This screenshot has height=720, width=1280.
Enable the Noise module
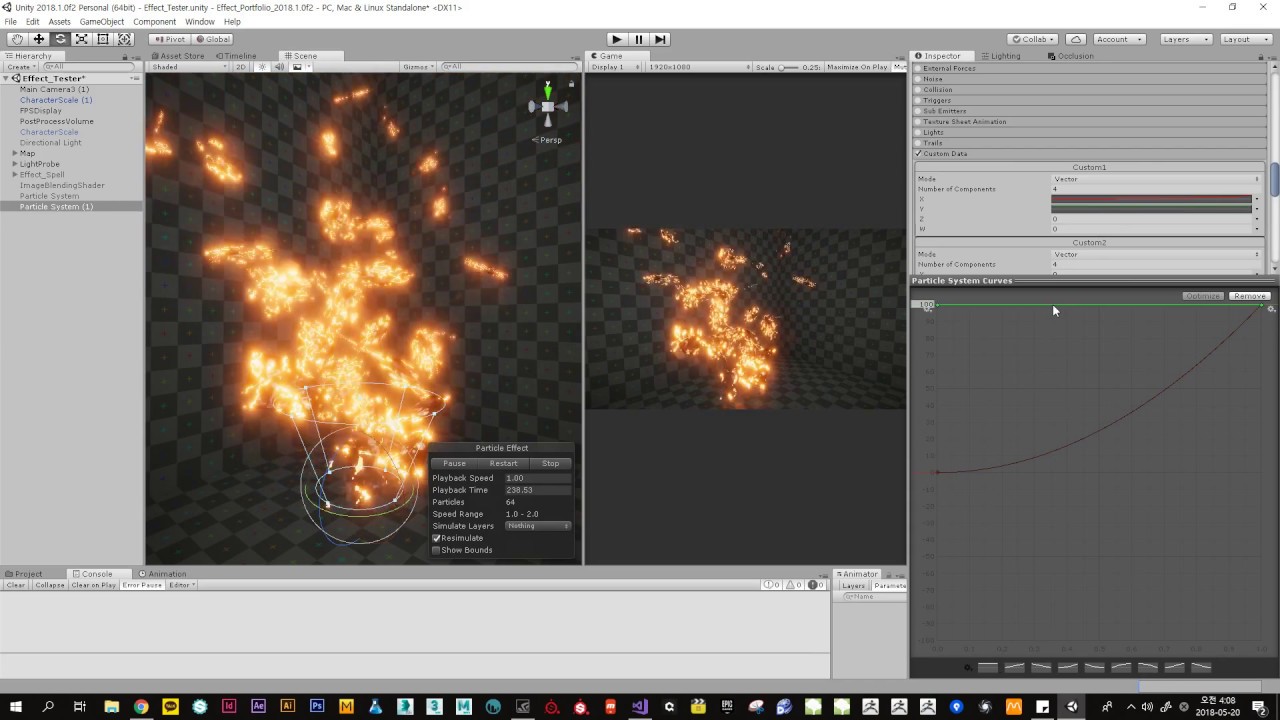(x=918, y=79)
